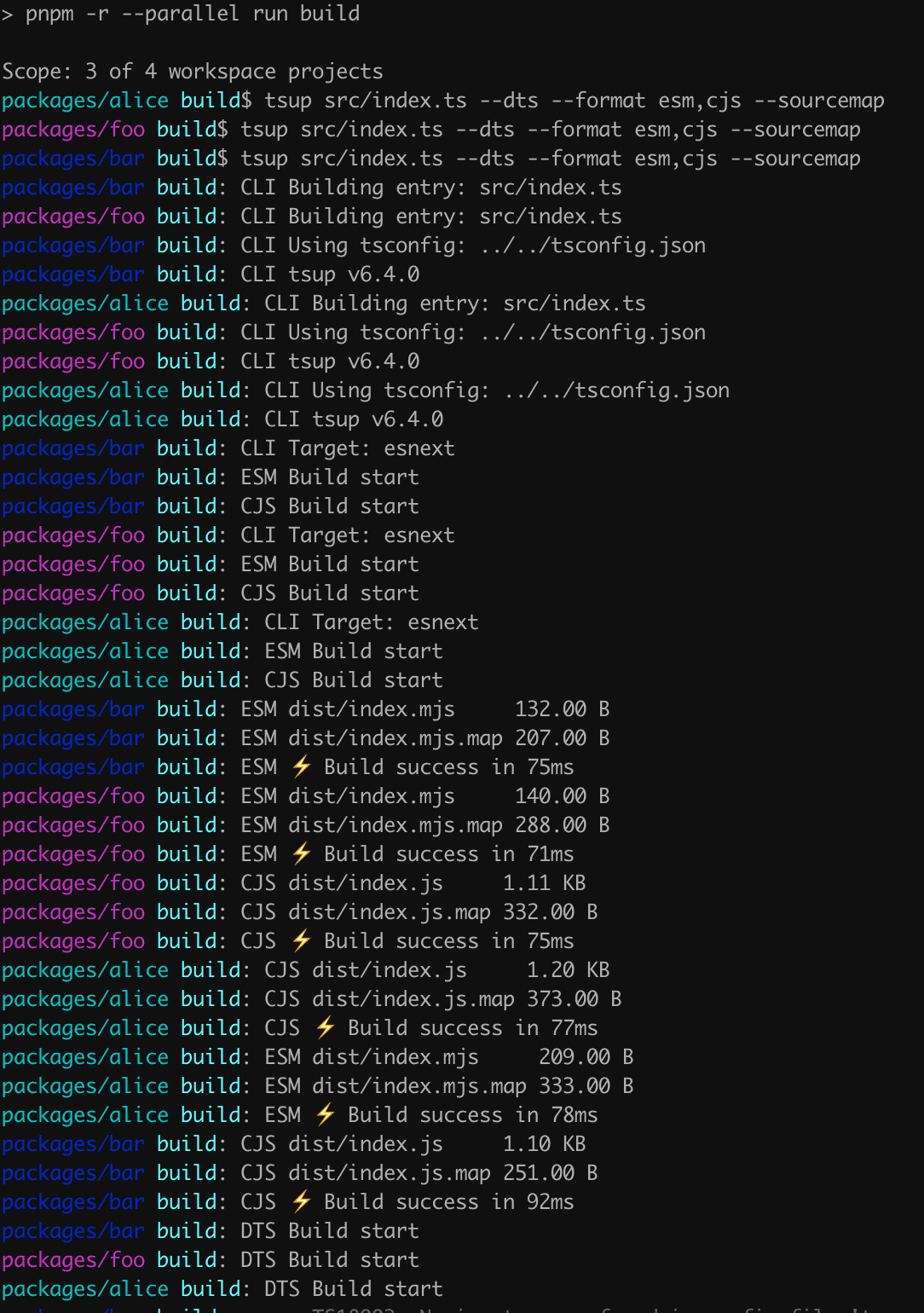Click dist/index.mjs.map in the 207.00 B line
The height and width of the screenshot is (1313, 924).
tap(396, 738)
